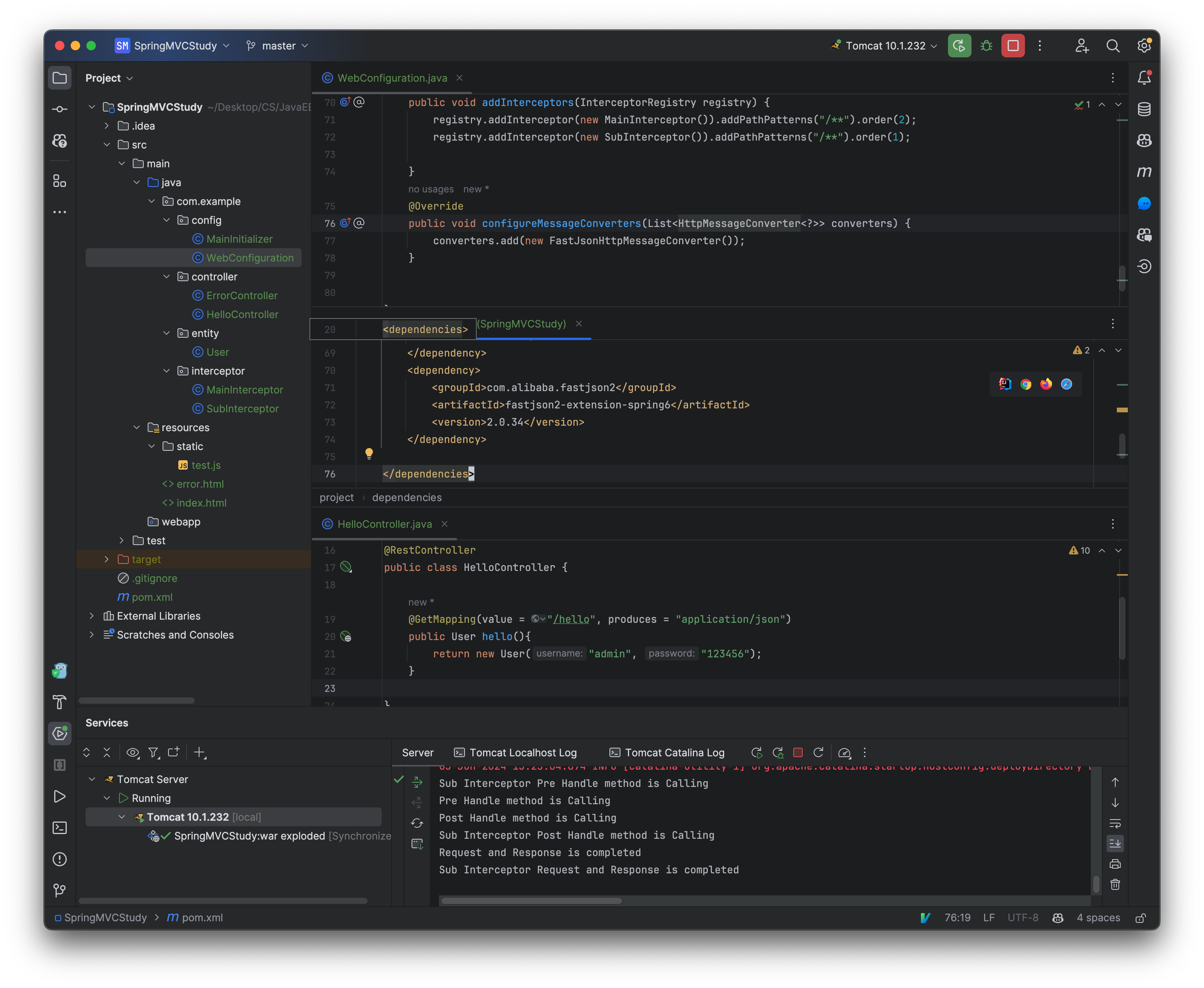The height and width of the screenshot is (988, 1204).
Task: Collapse the Tomcat Server tree node
Action: click(x=92, y=779)
